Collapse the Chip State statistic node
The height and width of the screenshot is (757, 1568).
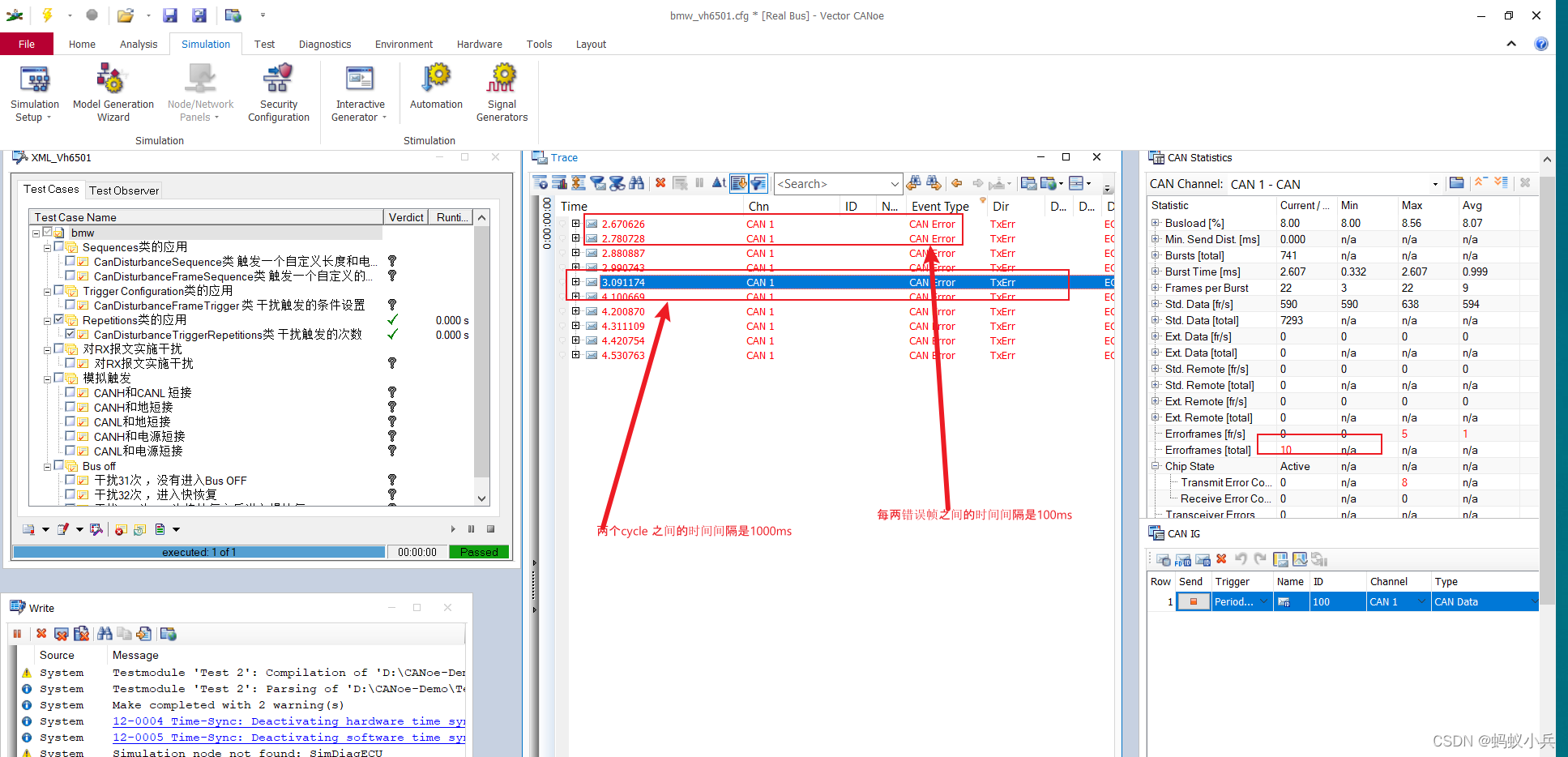[1156, 466]
